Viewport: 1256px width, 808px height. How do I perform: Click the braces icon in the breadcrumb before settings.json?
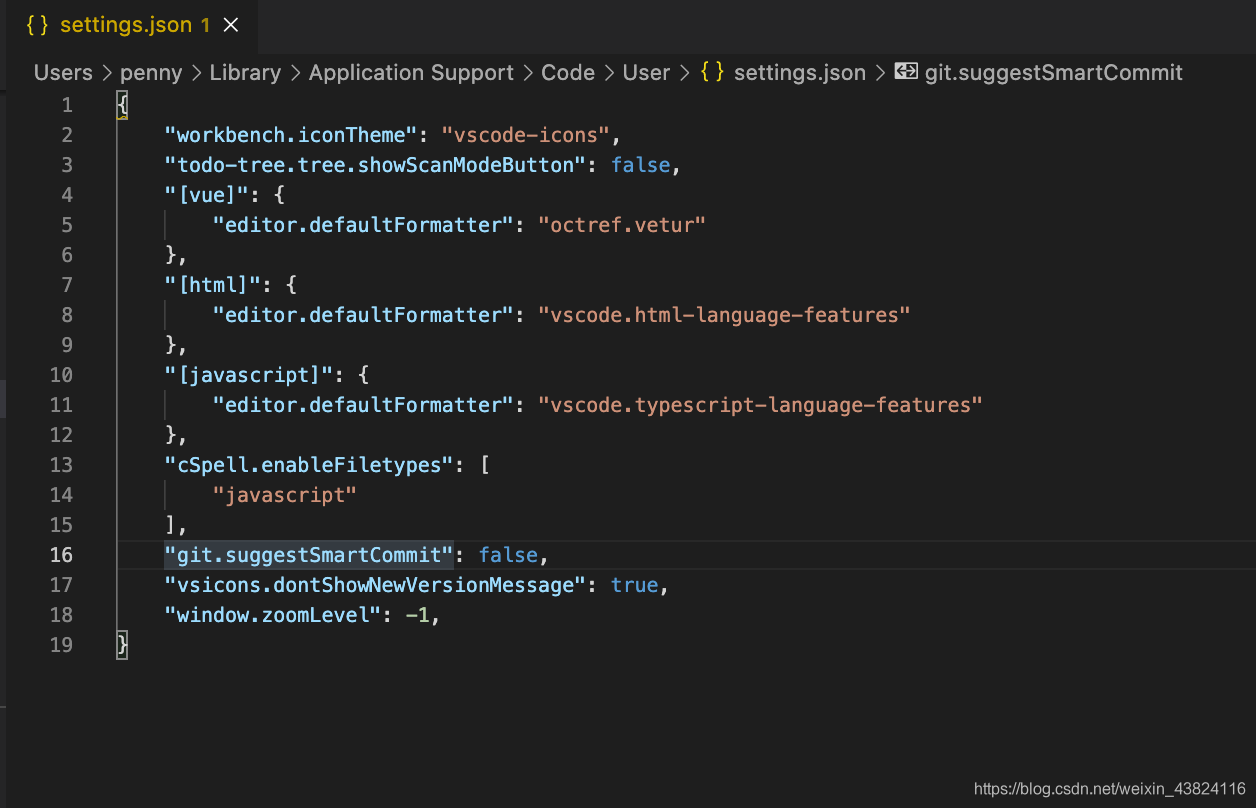pos(713,72)
